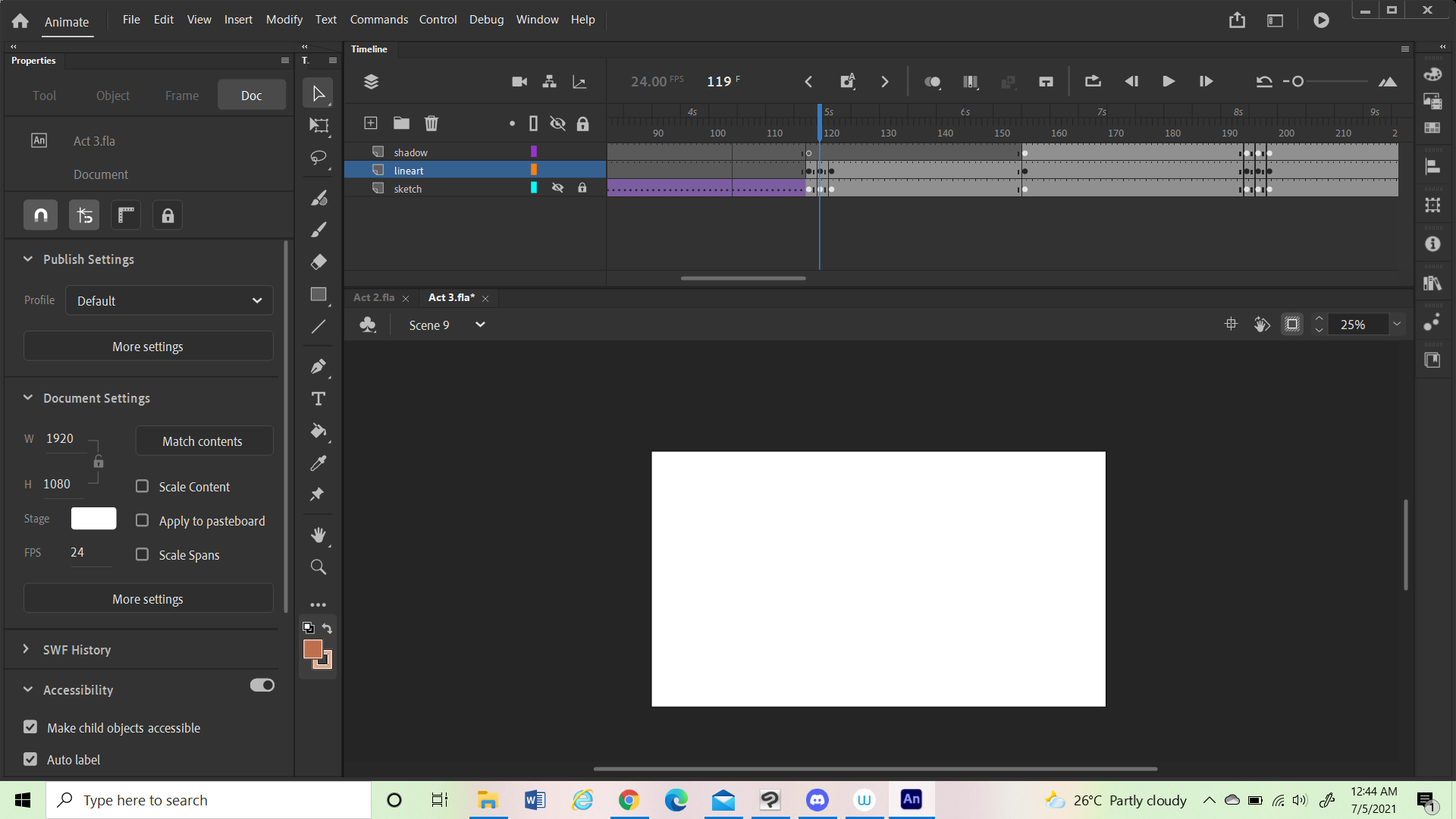Viewport: 1456px width, 819px height.
Task: Open the Profile dropdown in Publish Settings
Action: point(168,300)
